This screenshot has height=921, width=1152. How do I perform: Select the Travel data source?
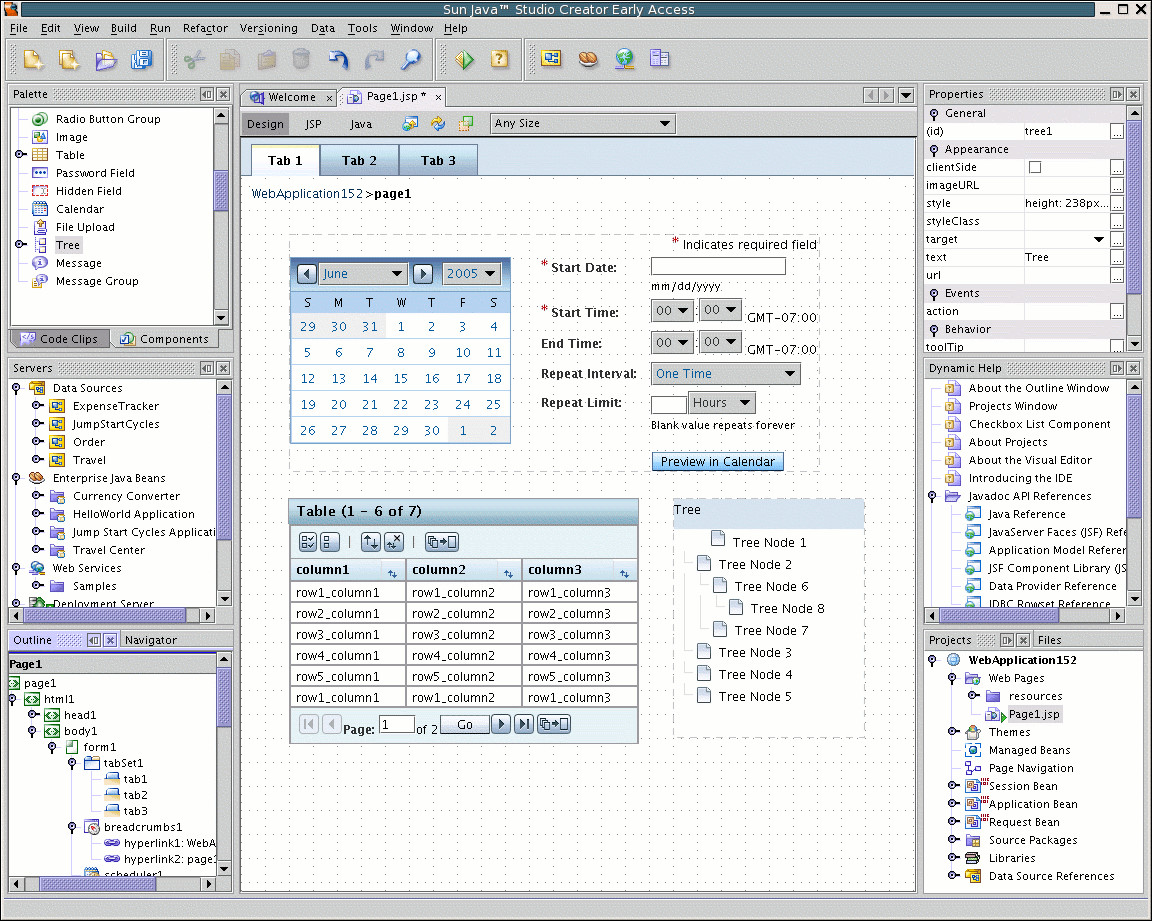coord(89,460)
